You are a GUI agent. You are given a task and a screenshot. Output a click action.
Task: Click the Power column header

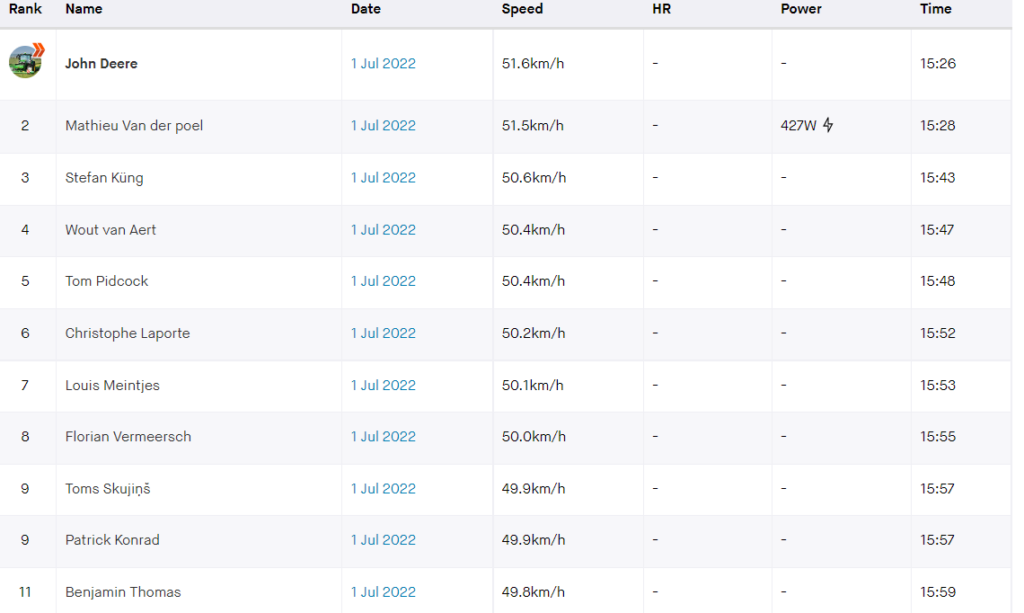pos(801,9)
